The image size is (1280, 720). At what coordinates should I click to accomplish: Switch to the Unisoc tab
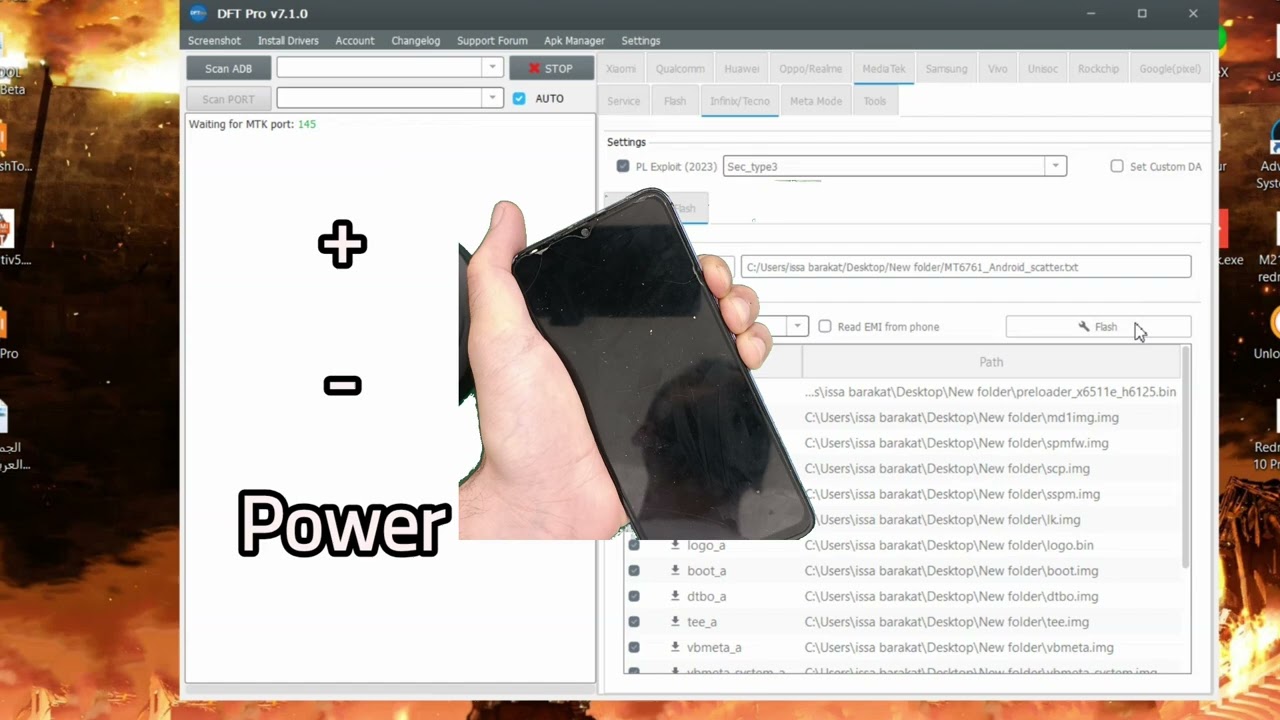pyautogui.click(x=1043, y=69)
